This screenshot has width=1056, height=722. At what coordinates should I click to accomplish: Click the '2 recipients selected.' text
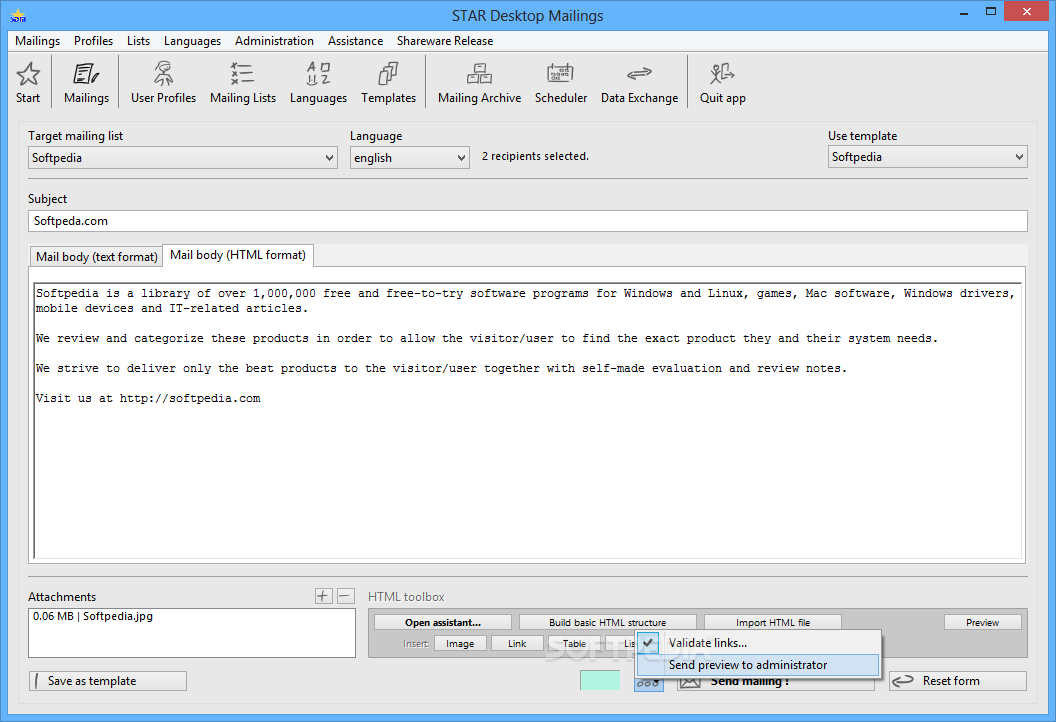535,156
